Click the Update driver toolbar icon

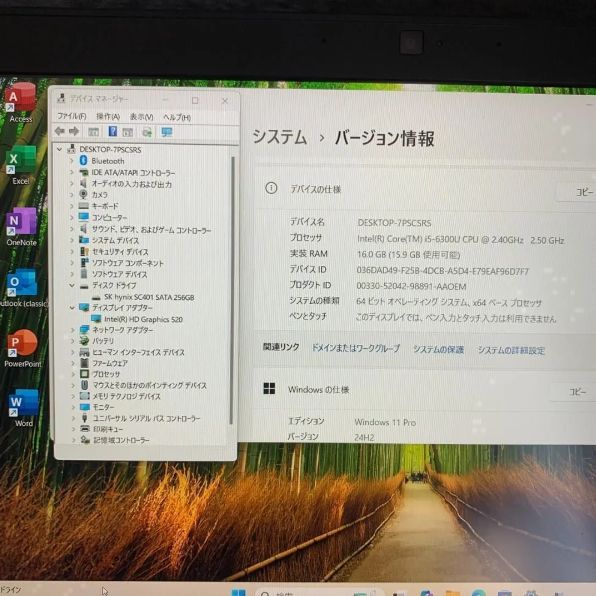point(147,132)
